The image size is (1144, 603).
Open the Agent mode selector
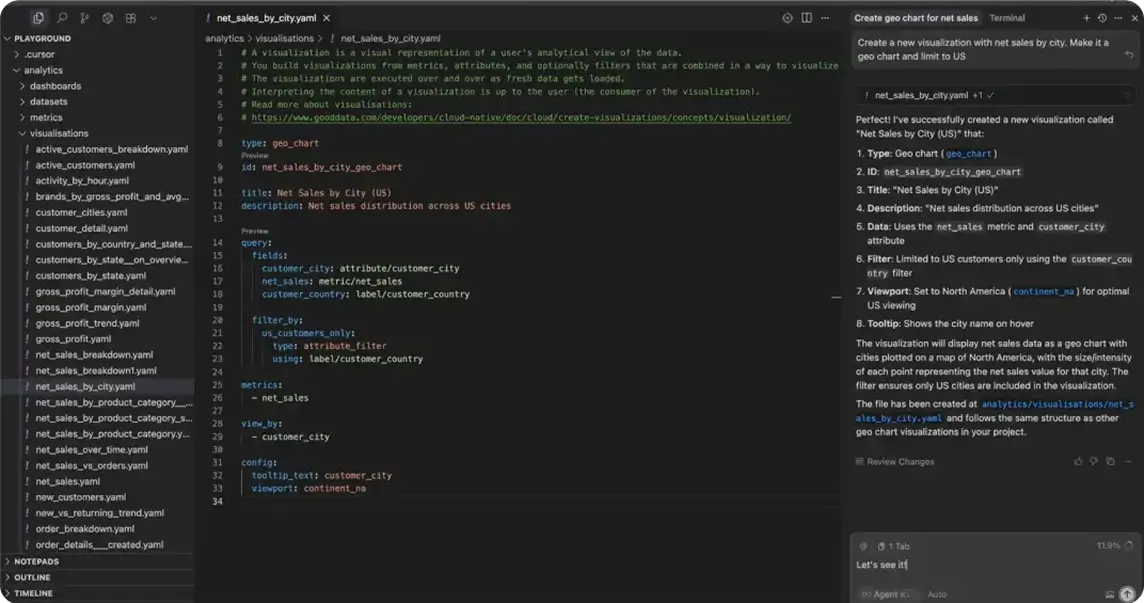coord(885,594)
